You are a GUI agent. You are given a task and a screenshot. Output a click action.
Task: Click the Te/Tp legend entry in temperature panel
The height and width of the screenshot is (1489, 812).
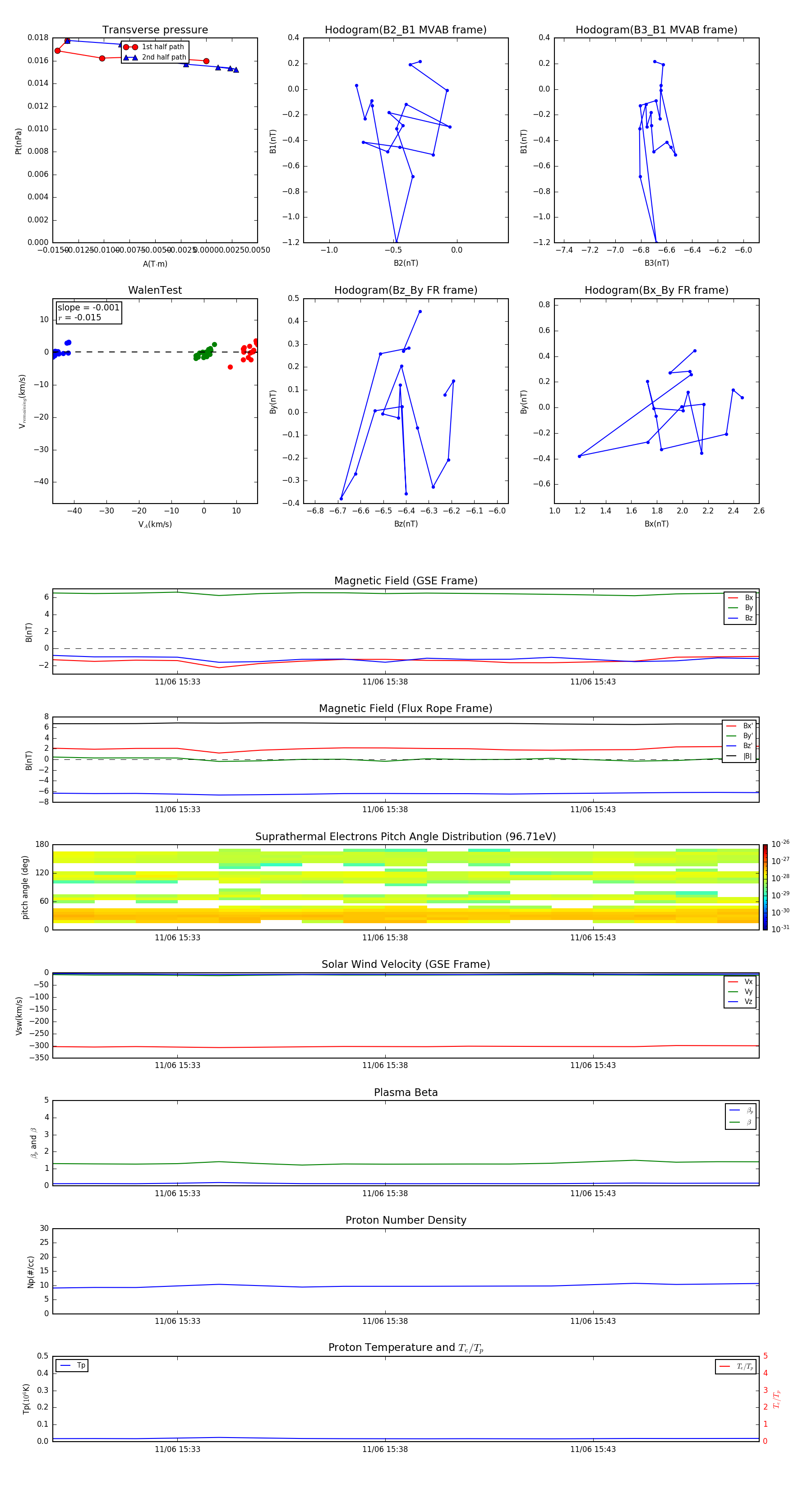[x=736, y=1366]
